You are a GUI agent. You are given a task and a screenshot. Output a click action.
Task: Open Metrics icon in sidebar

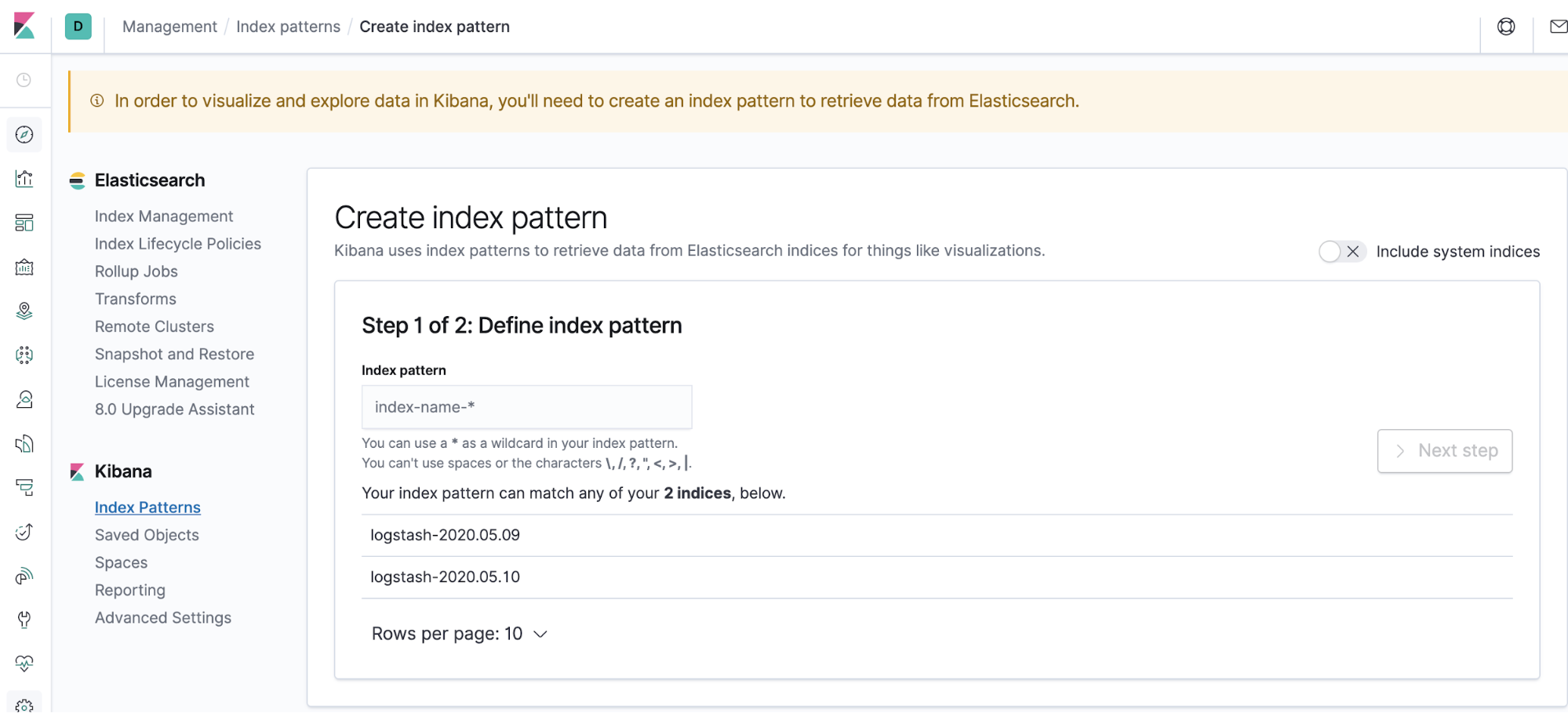tap(24, 400)
